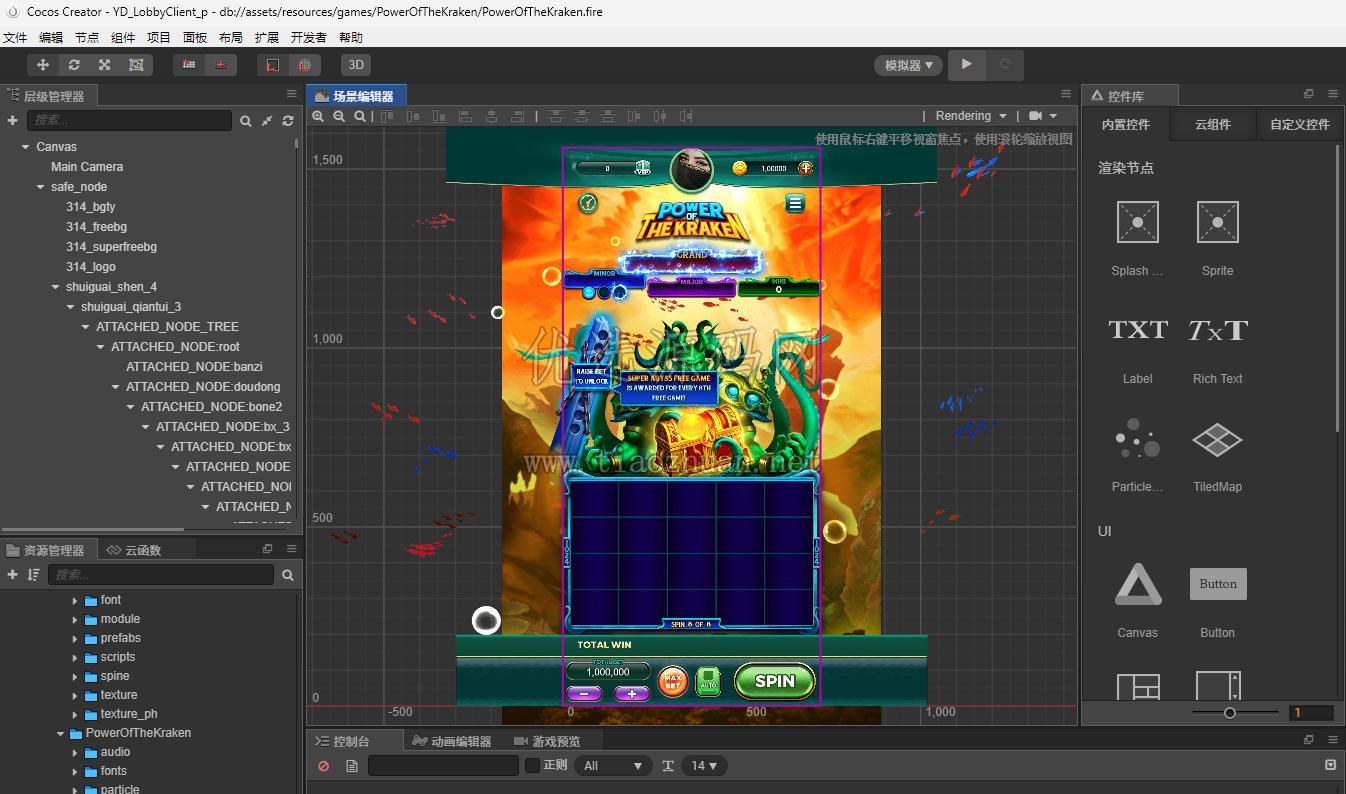Select the Sprite widget

point(1217,238)
